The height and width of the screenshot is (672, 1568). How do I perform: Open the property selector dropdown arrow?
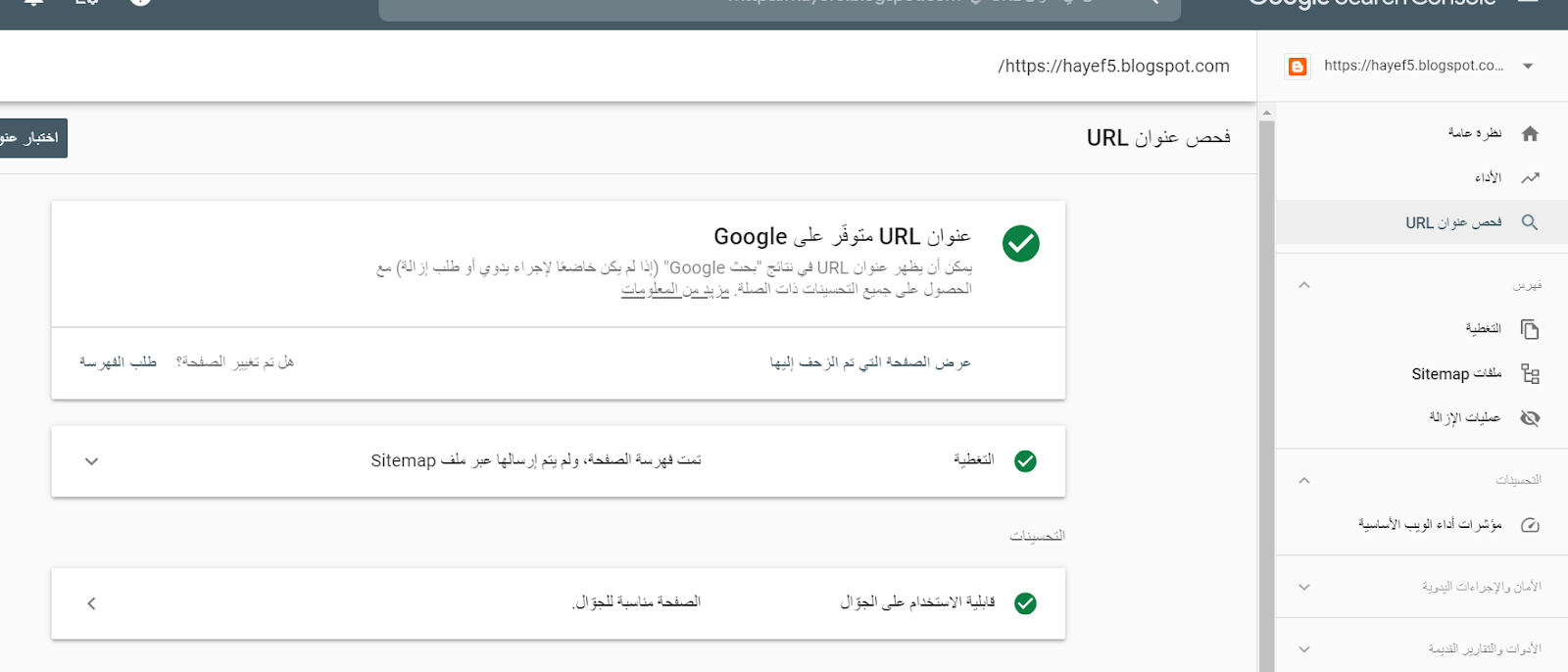[1528, 67]
